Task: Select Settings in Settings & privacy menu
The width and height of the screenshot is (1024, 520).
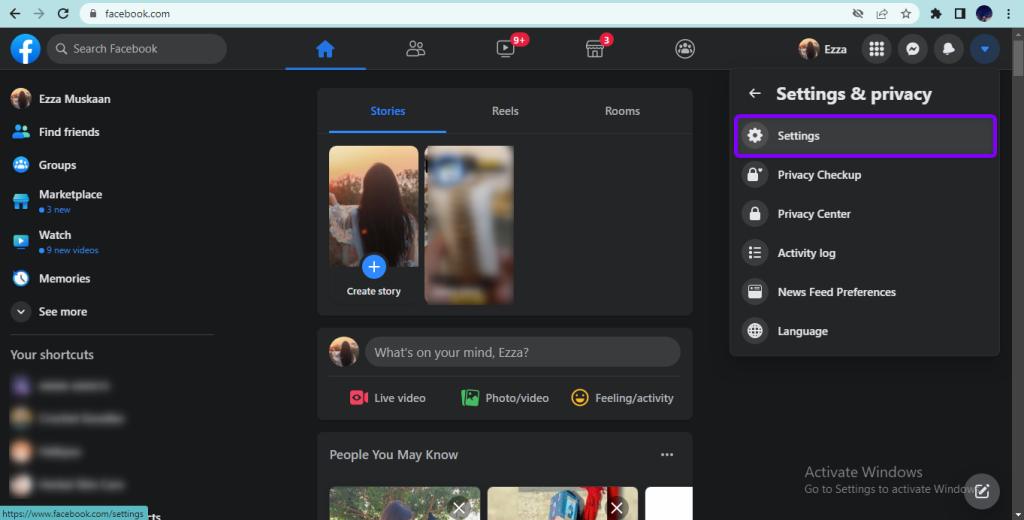Action: click(865, 136)
